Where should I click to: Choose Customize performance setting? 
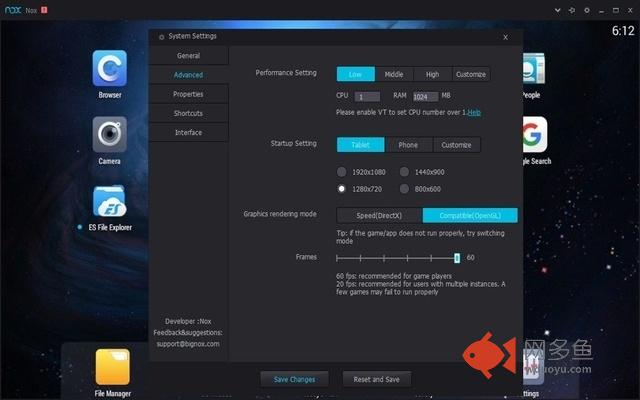pos(471,74)
